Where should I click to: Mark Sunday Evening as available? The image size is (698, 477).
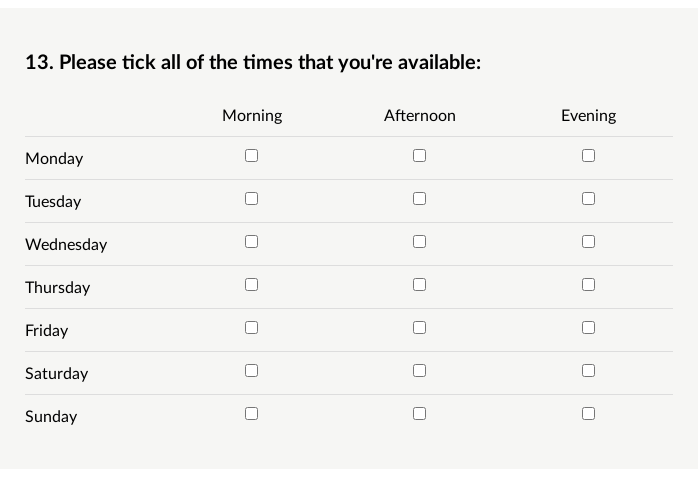[x=588, y=413]
